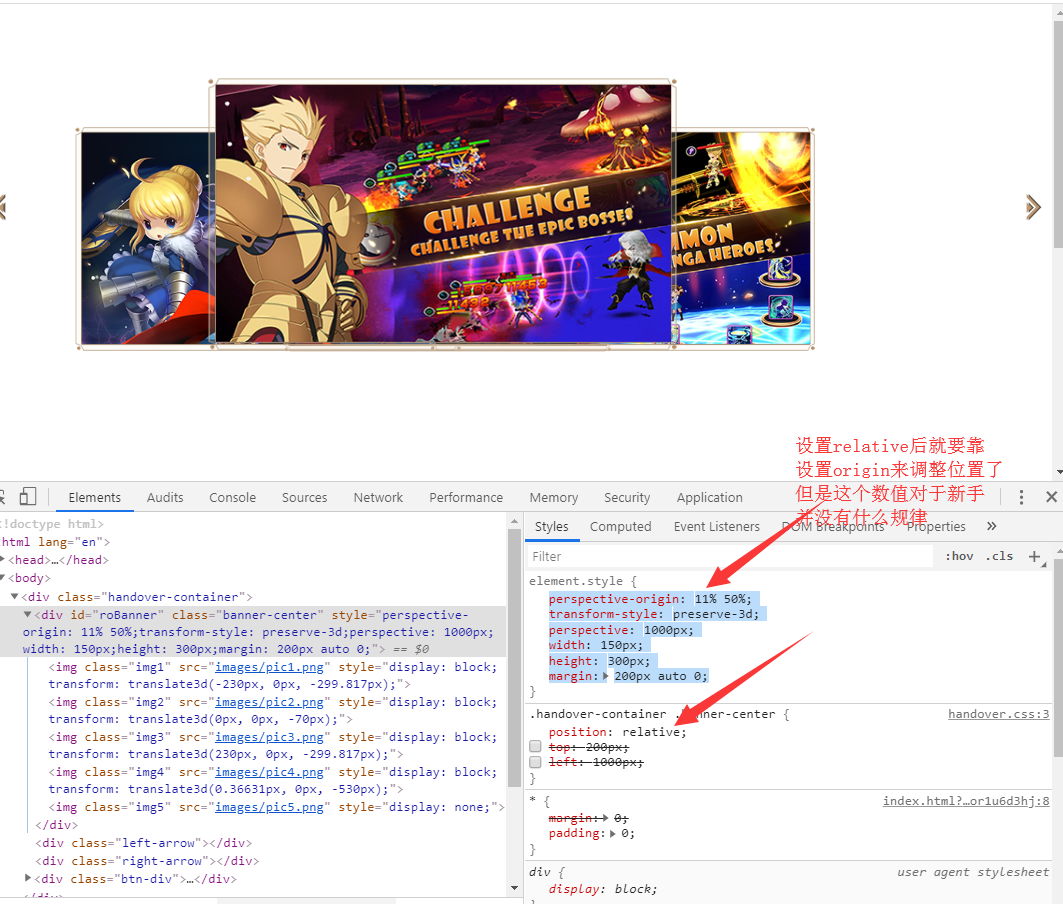1063x904 pixels.
Task: Open the Security tab
Action: (627, 497)
